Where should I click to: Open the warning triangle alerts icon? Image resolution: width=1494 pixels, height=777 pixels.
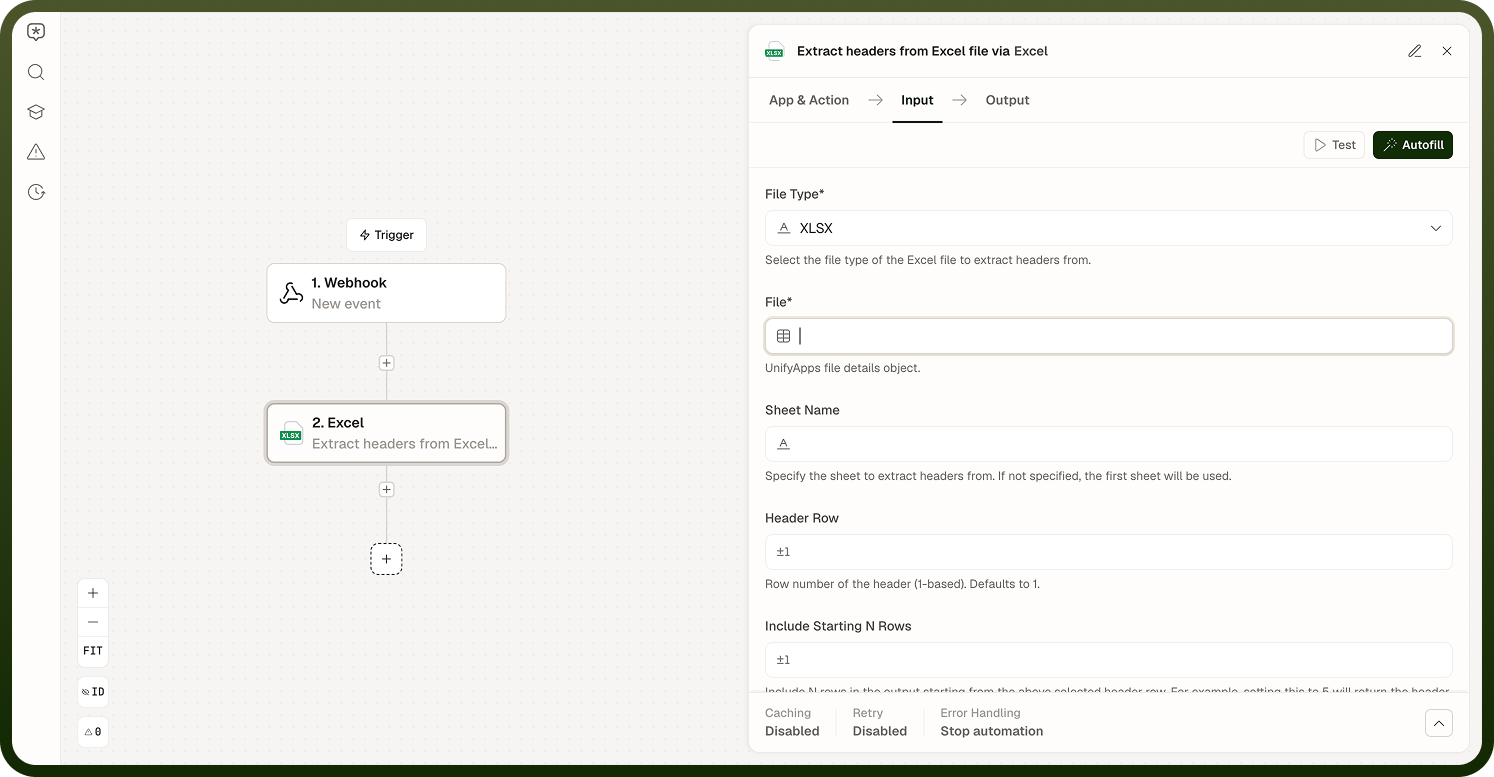tap(36, 152)
